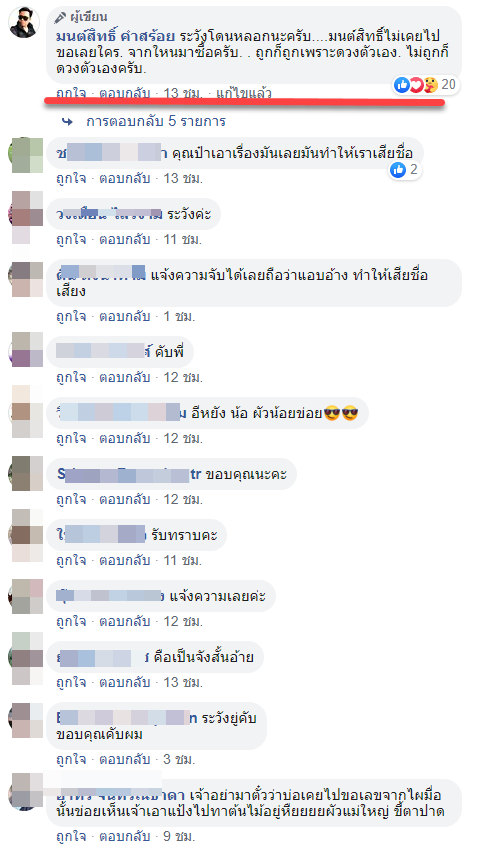
Task: Reply to comment saying ขอบคุณนะคะ
Action: click(x=124, y=499)
